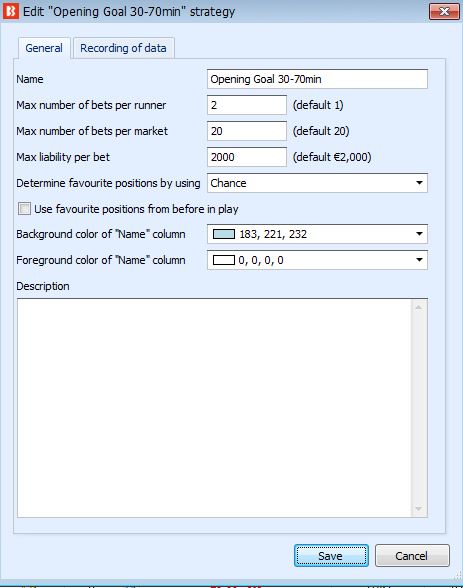Enable Use favourite positions from before in play
463x588 pixels.
coord(24,208)
